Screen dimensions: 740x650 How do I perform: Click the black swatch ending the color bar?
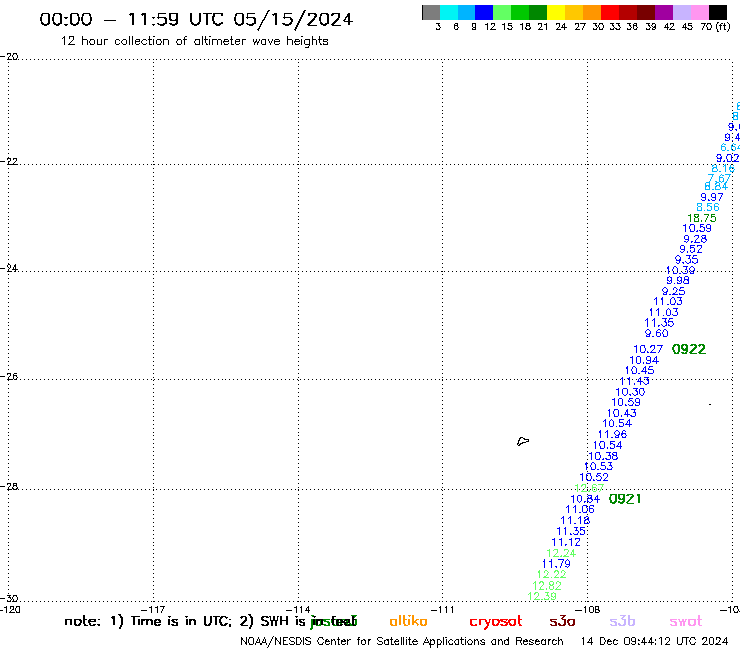(717, 12)
